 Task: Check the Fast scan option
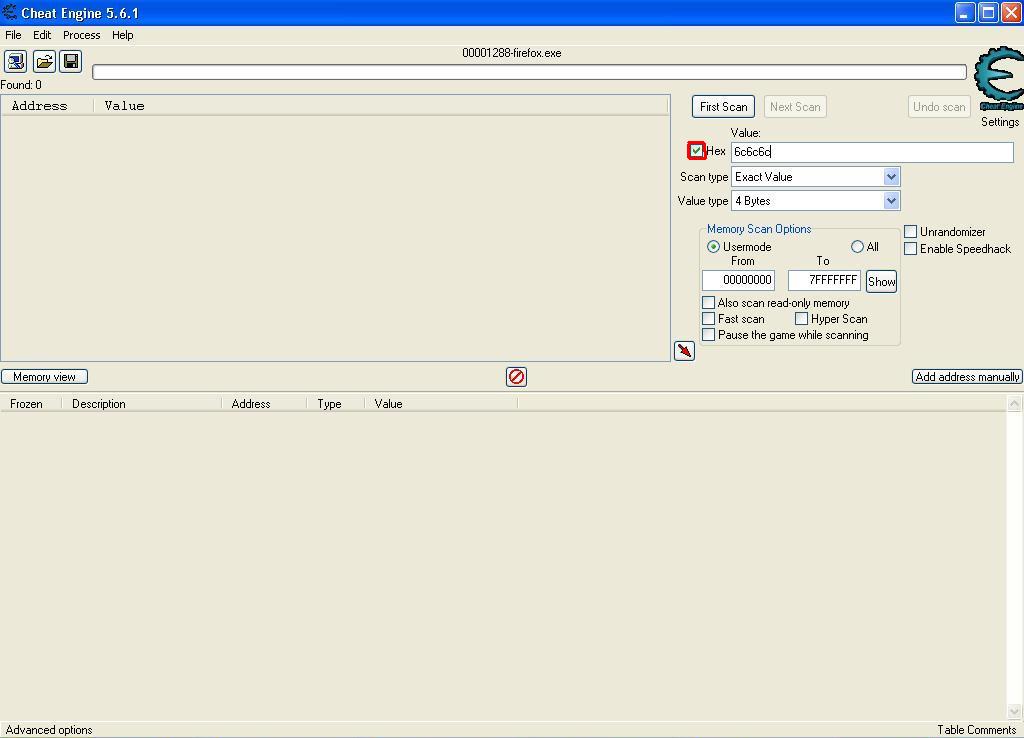coord(709,318)
